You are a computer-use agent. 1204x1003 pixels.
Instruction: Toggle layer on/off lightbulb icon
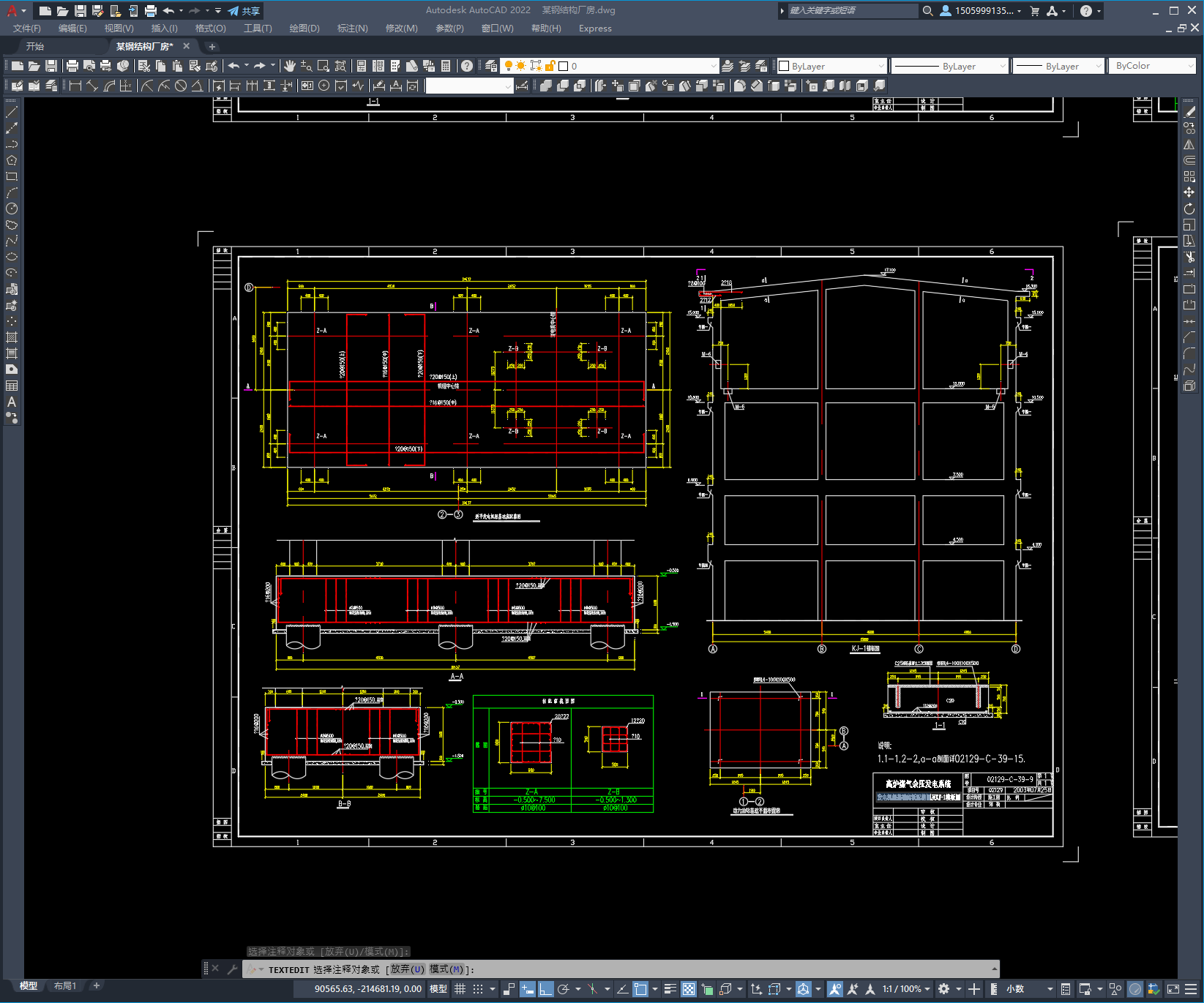(509, 66)
